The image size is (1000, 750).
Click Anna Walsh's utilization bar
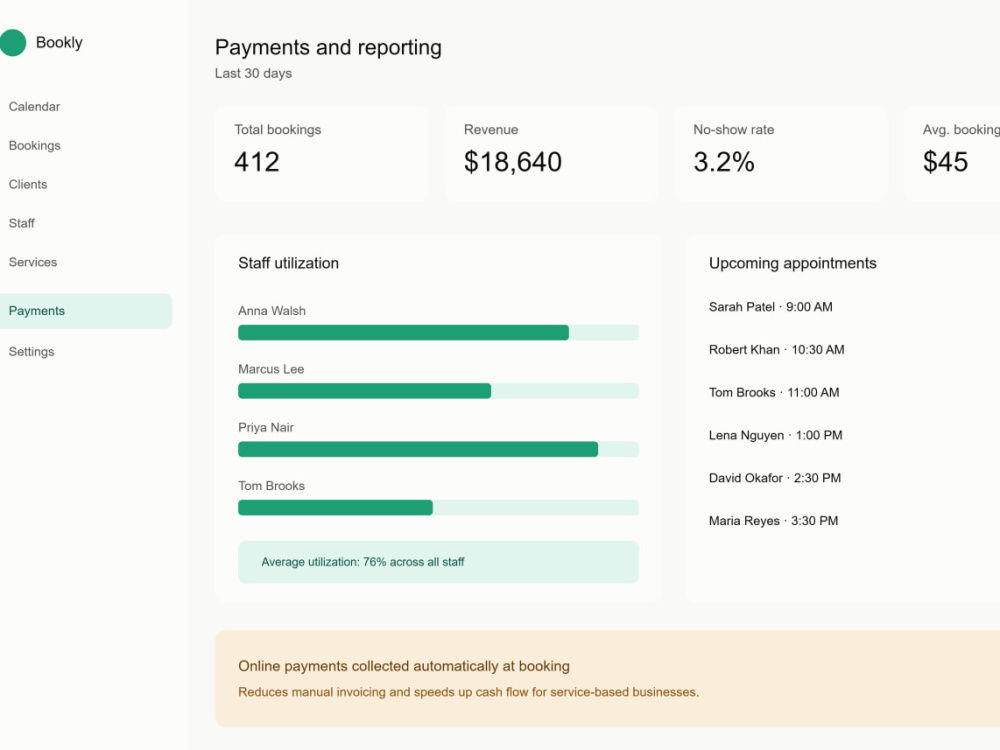point(438,332)
